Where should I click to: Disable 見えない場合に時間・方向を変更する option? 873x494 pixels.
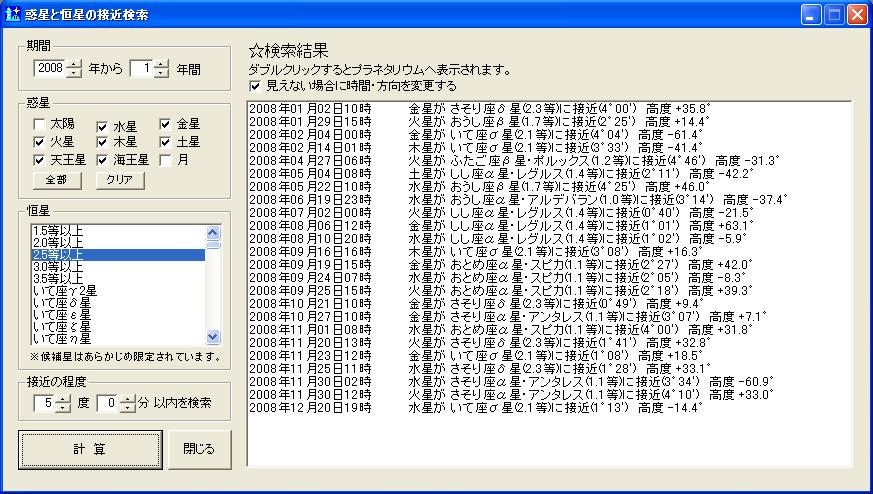tap(255, 86)
